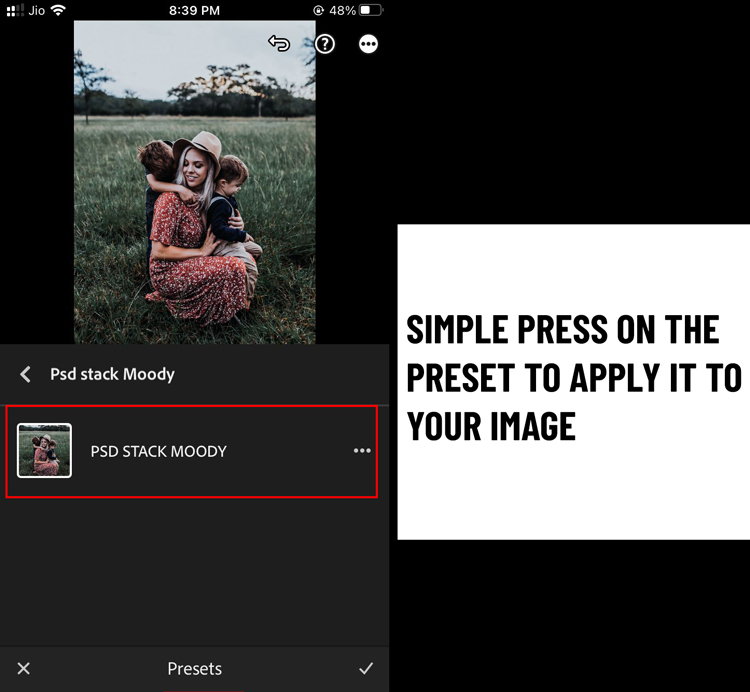Tap the rotation lock icon in status bar
The height and width of the screenshot is (692, 750).
319,11
